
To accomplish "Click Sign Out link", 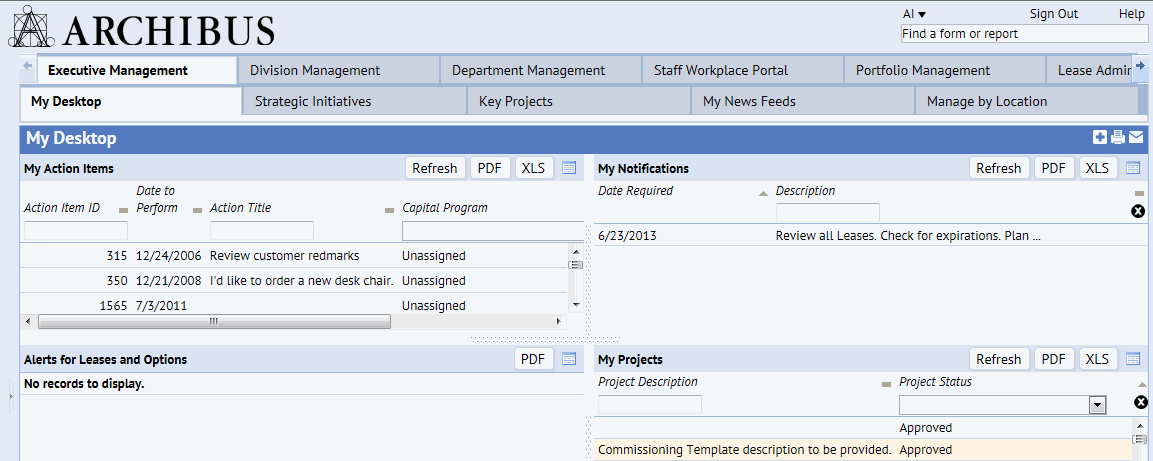I will (x=1054, y=14).
